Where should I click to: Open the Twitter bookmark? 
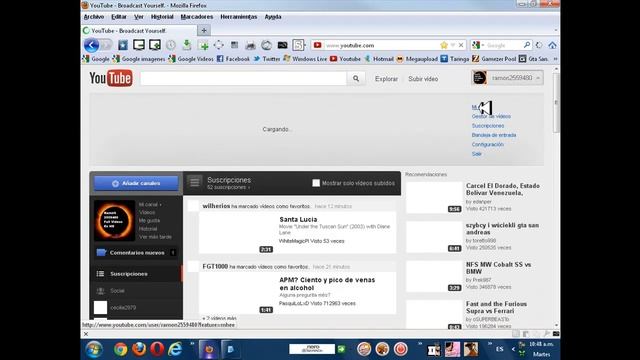click(x=267, y=59)
